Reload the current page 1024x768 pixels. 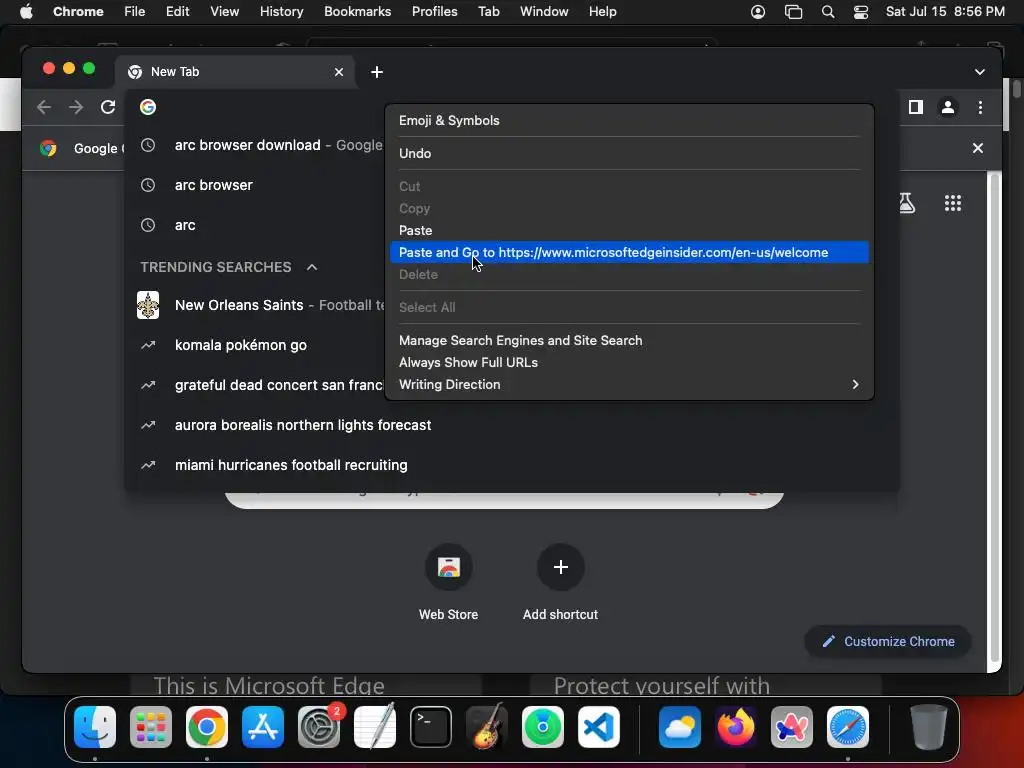108,107
